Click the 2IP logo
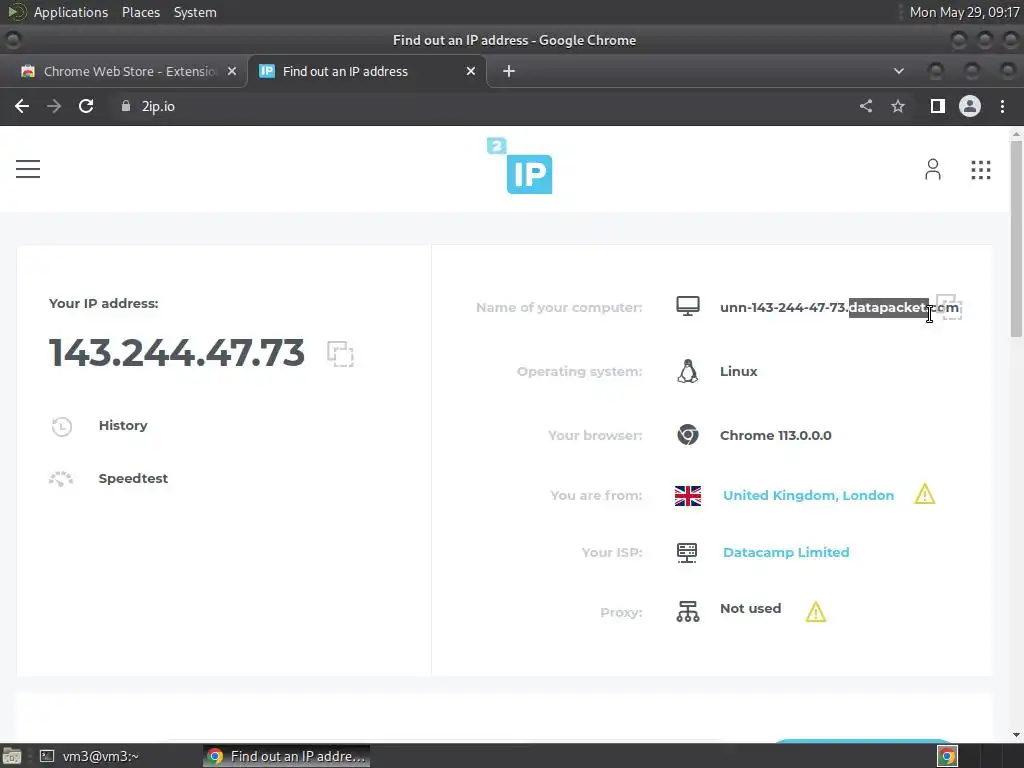The image size is (1024, 768). click(520, 166)
